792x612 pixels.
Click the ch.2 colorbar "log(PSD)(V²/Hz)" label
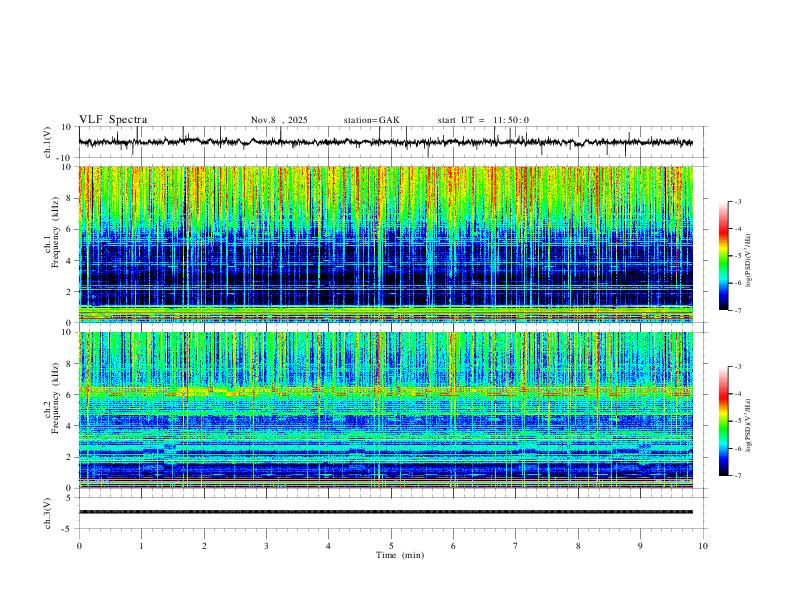[x=749, y=425]
